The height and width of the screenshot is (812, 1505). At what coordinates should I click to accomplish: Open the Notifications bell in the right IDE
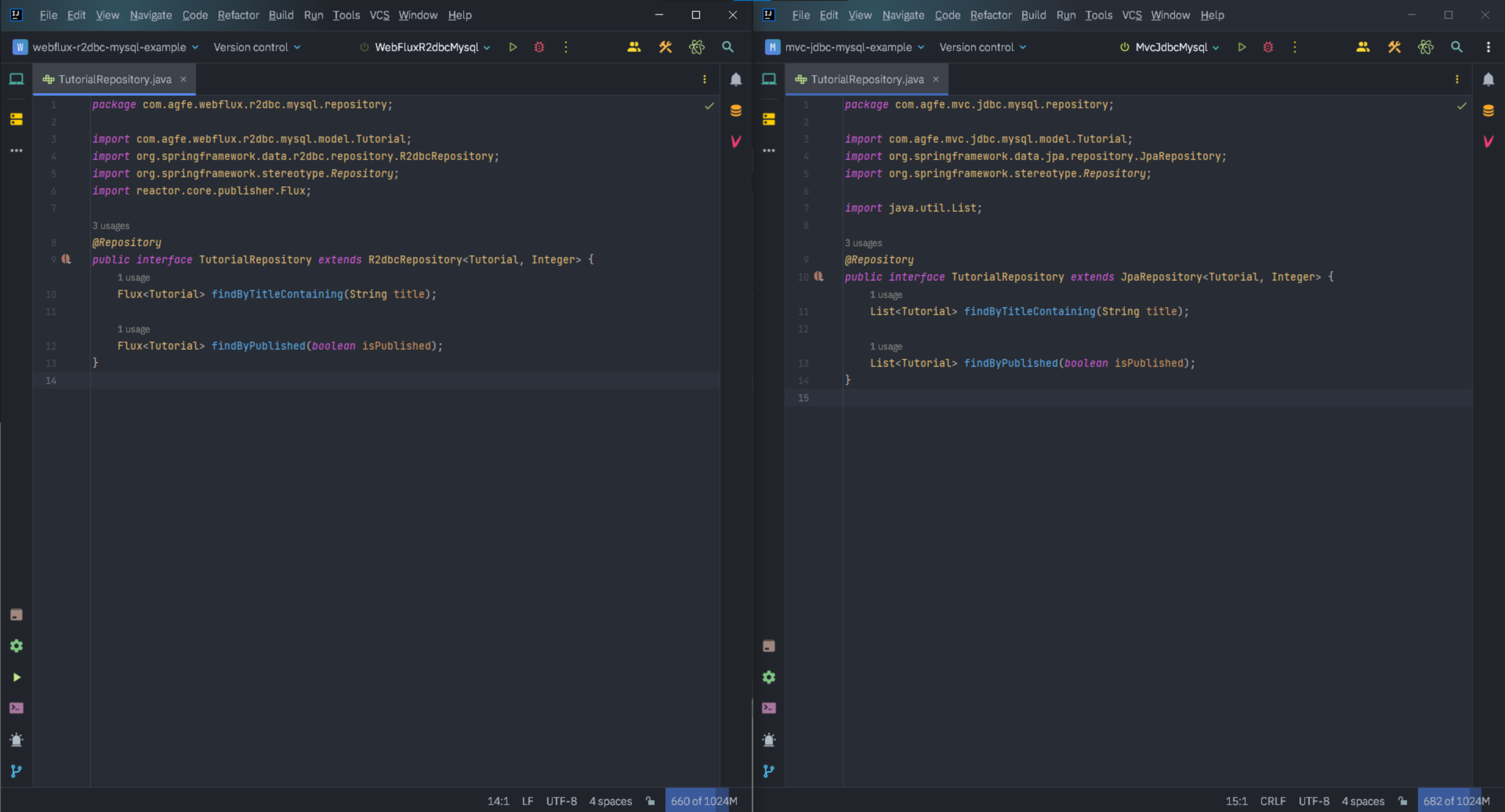(1488, 79)
